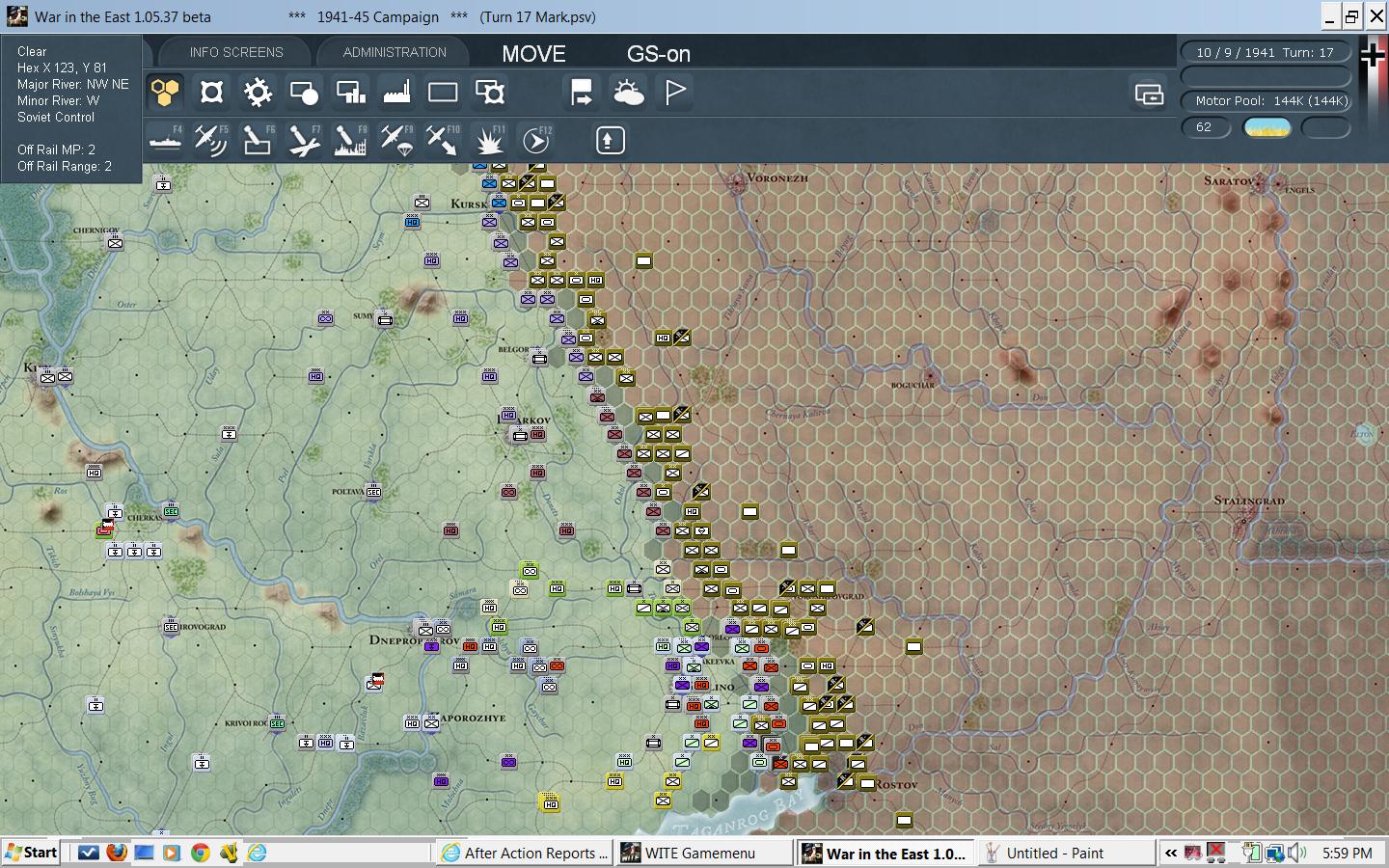This screenshot has width=1389, height=868.
Task: Click the F12 circular arrow icon
Action: pyautogui.click(x=535, y=141)
